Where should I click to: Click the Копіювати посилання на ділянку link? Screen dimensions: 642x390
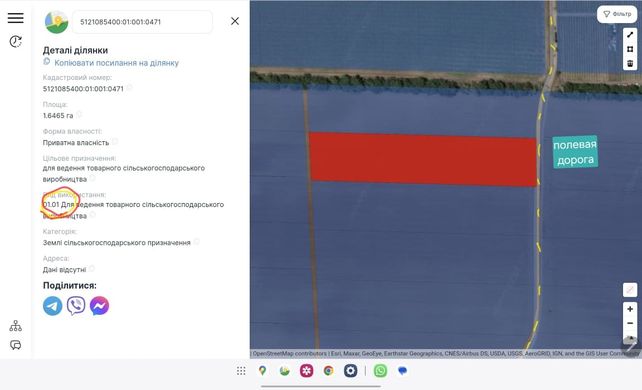tap(116, 63)
